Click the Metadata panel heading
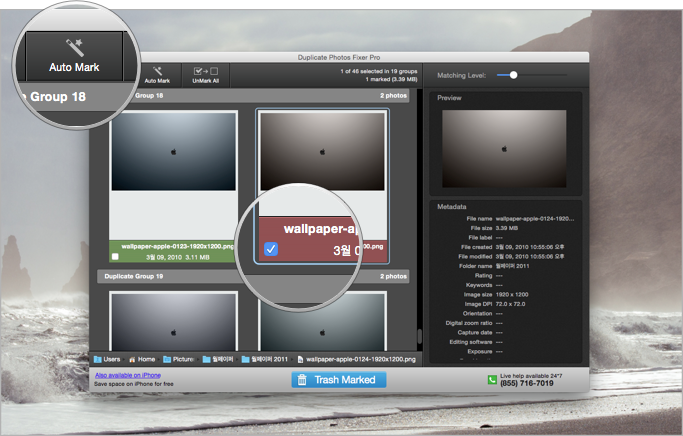 tap(452, 207)
